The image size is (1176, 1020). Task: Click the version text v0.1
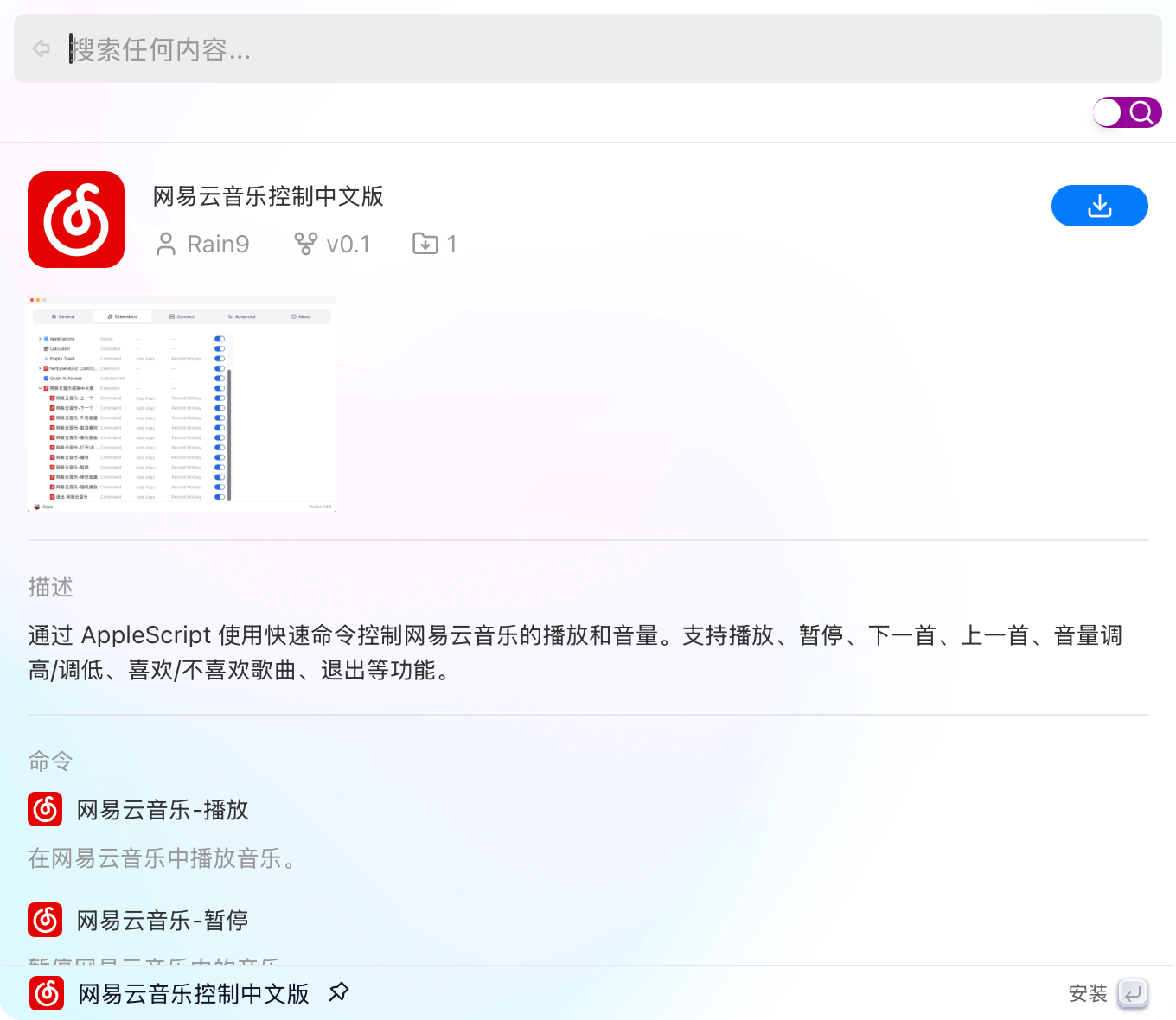(348, 245)
